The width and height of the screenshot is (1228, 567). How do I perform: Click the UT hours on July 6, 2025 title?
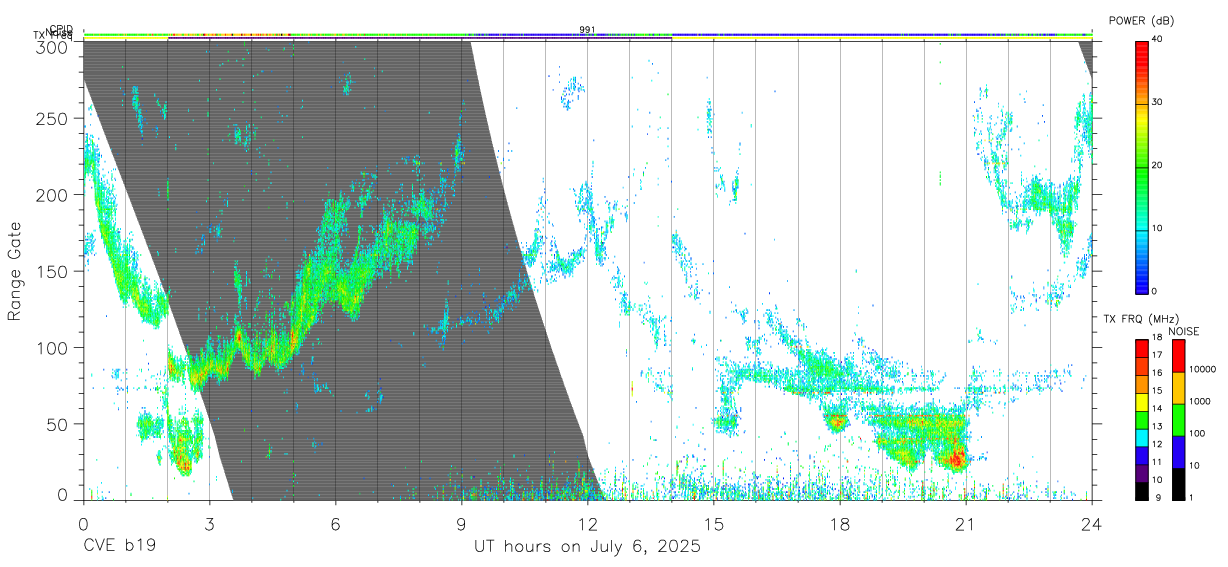pos(587,548)
